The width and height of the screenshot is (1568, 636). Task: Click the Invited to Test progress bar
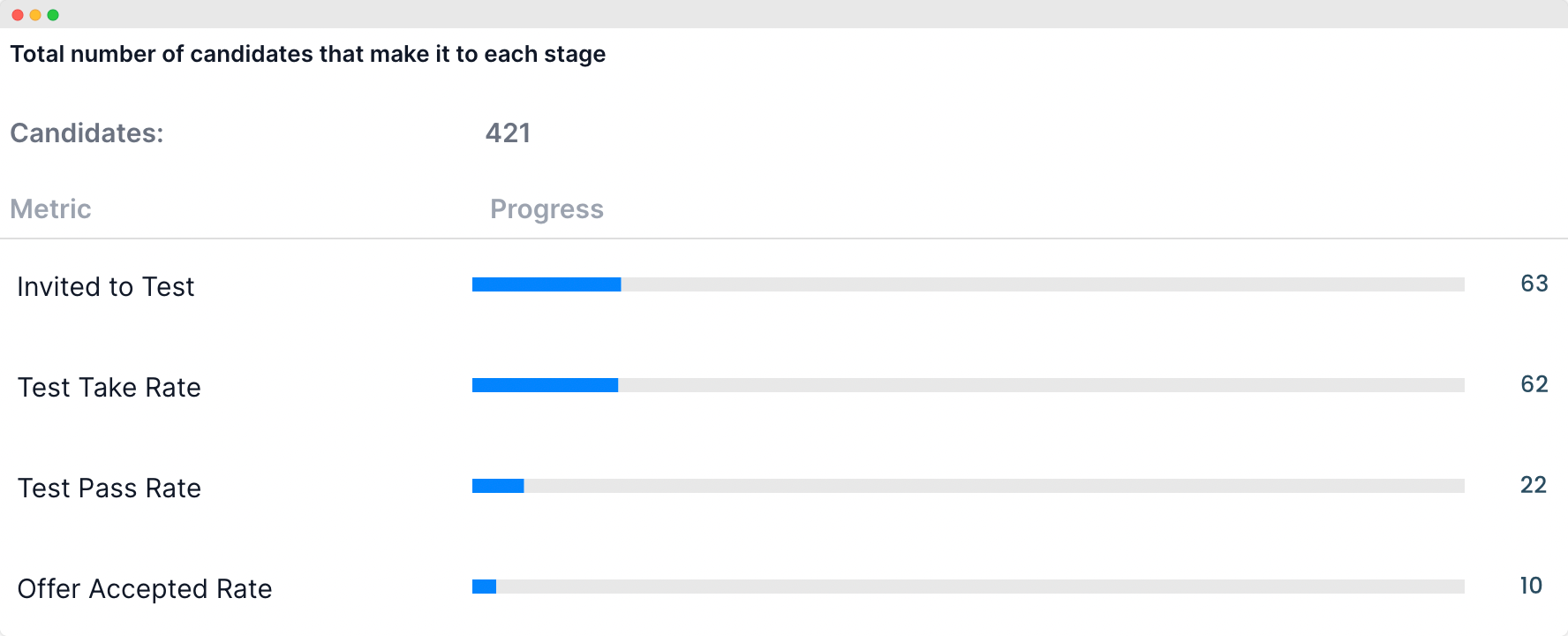pos(969,284)
